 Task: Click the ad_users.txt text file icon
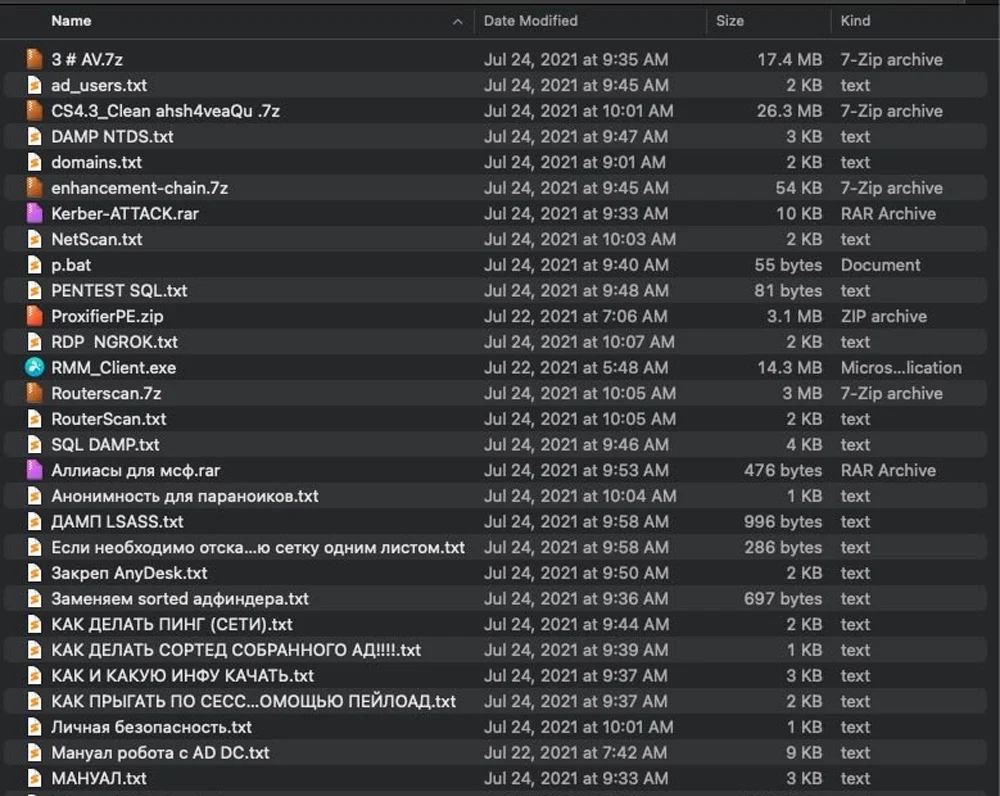click(35, 86)
